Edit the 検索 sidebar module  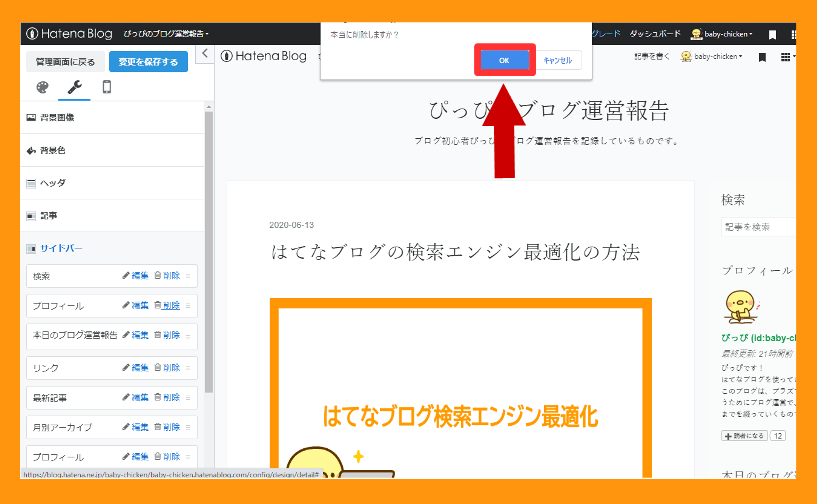point(135,276)
